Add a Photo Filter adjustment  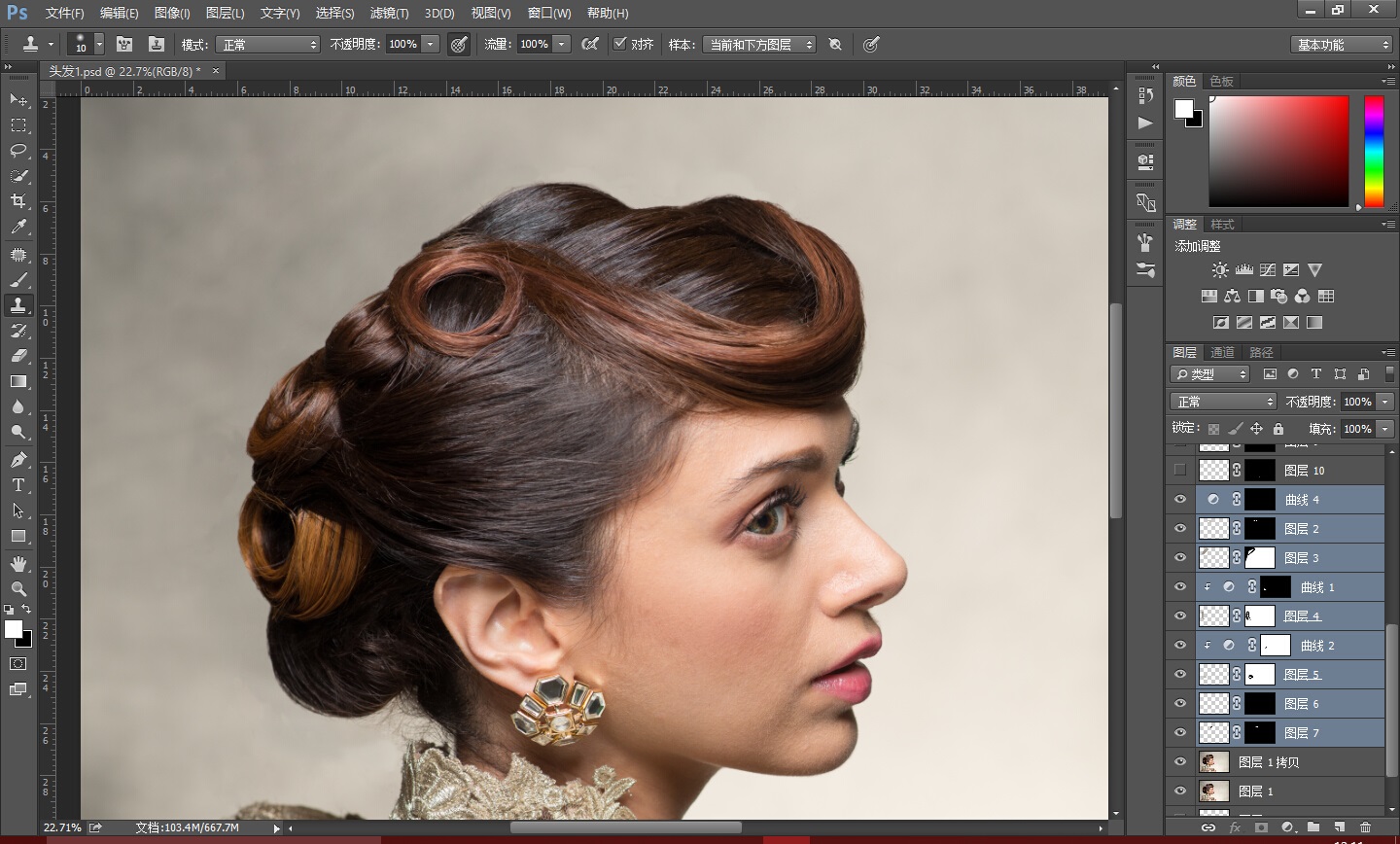click(1279, 297)
